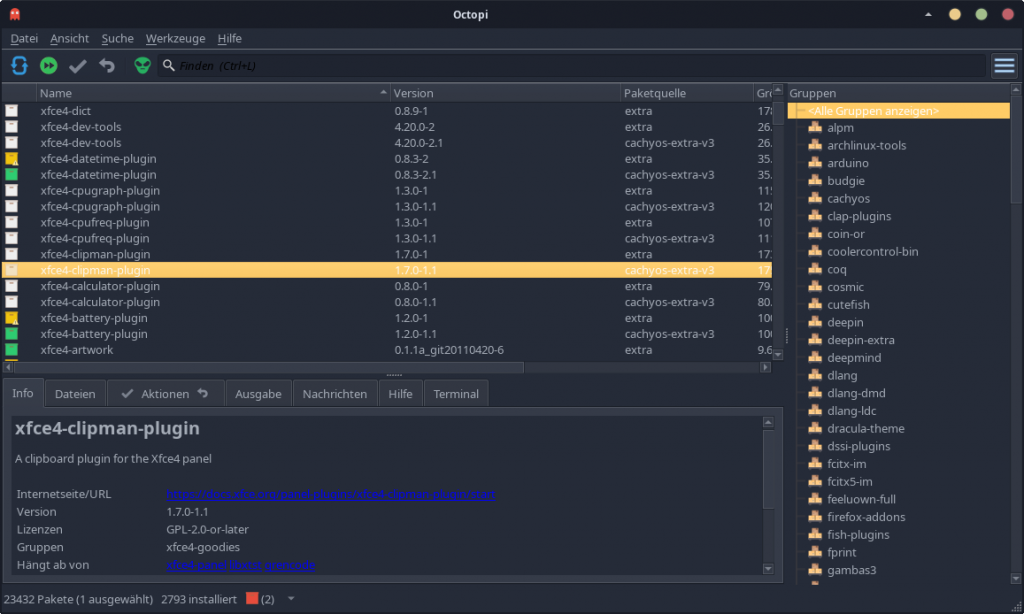Open the Werkzeuge menu
This screenshot has height=614, width=1024.
pyautogui.click(x=175, y=38)
